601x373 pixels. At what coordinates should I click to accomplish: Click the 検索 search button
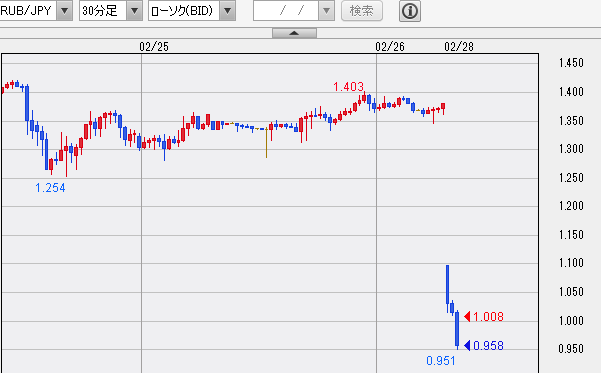coord(362,11)
